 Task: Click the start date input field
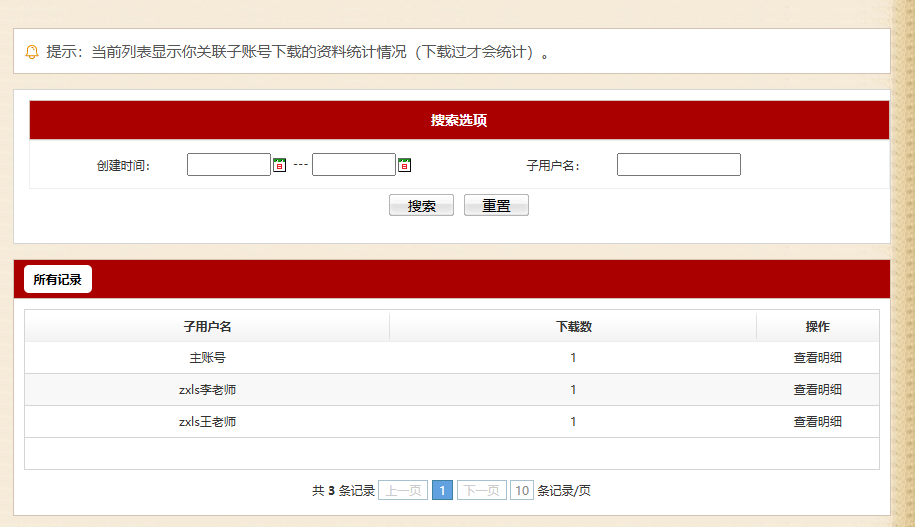point(229,165)
